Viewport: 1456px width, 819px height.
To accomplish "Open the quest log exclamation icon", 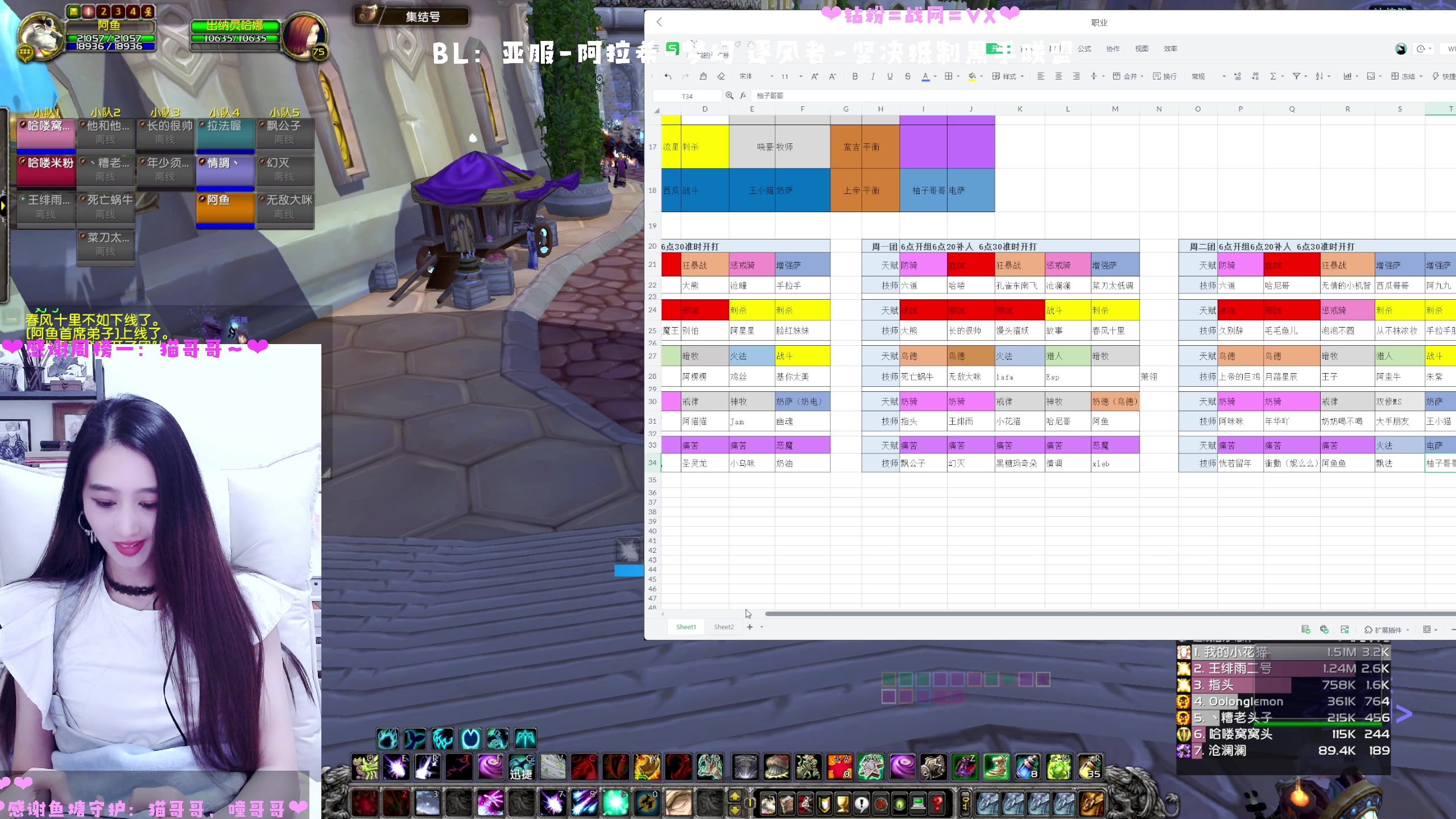I will (862, 804).
